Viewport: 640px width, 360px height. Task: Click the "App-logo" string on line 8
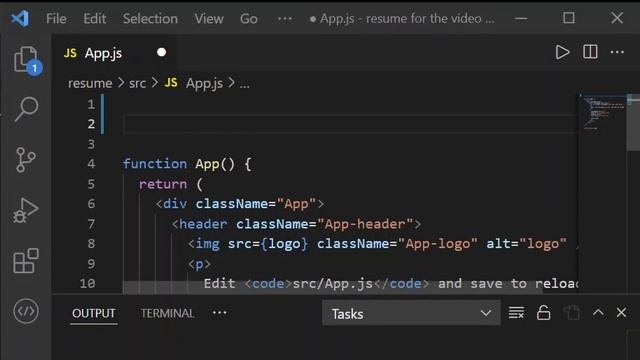[438, 244]
